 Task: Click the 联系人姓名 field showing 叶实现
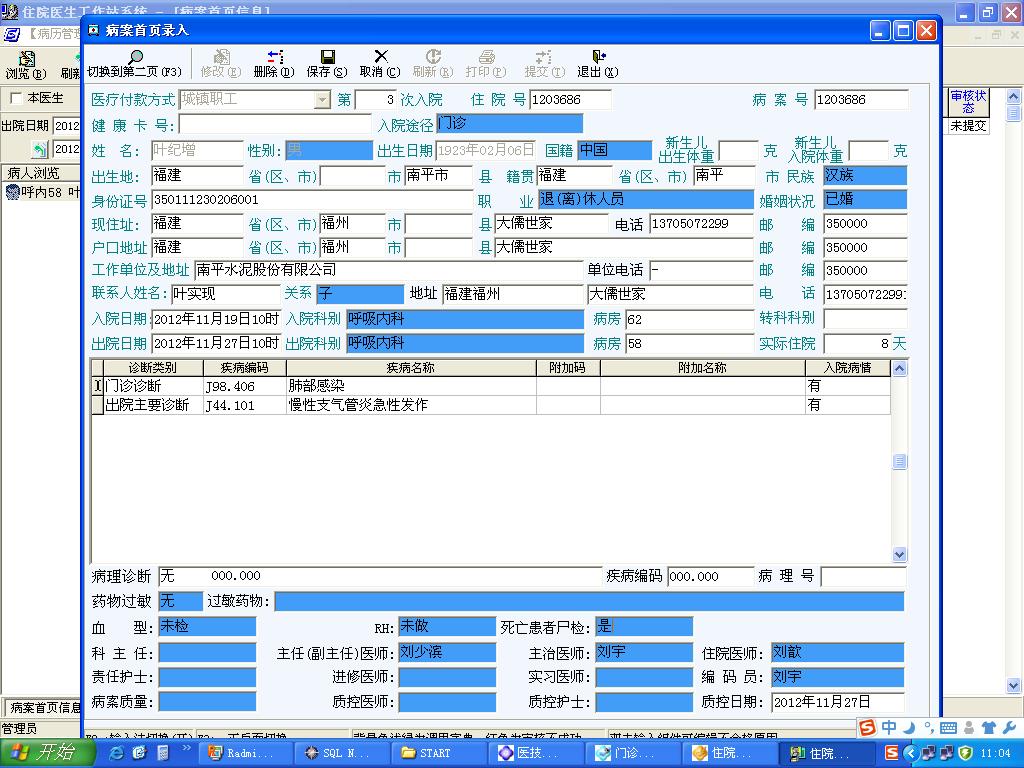225,295
